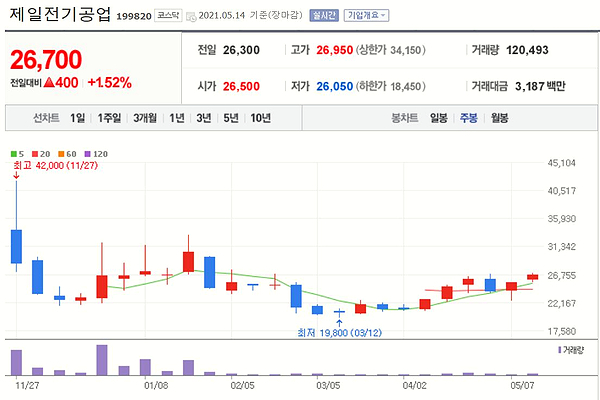Select the 1일 line chart tab

click(x=77, y=118)
